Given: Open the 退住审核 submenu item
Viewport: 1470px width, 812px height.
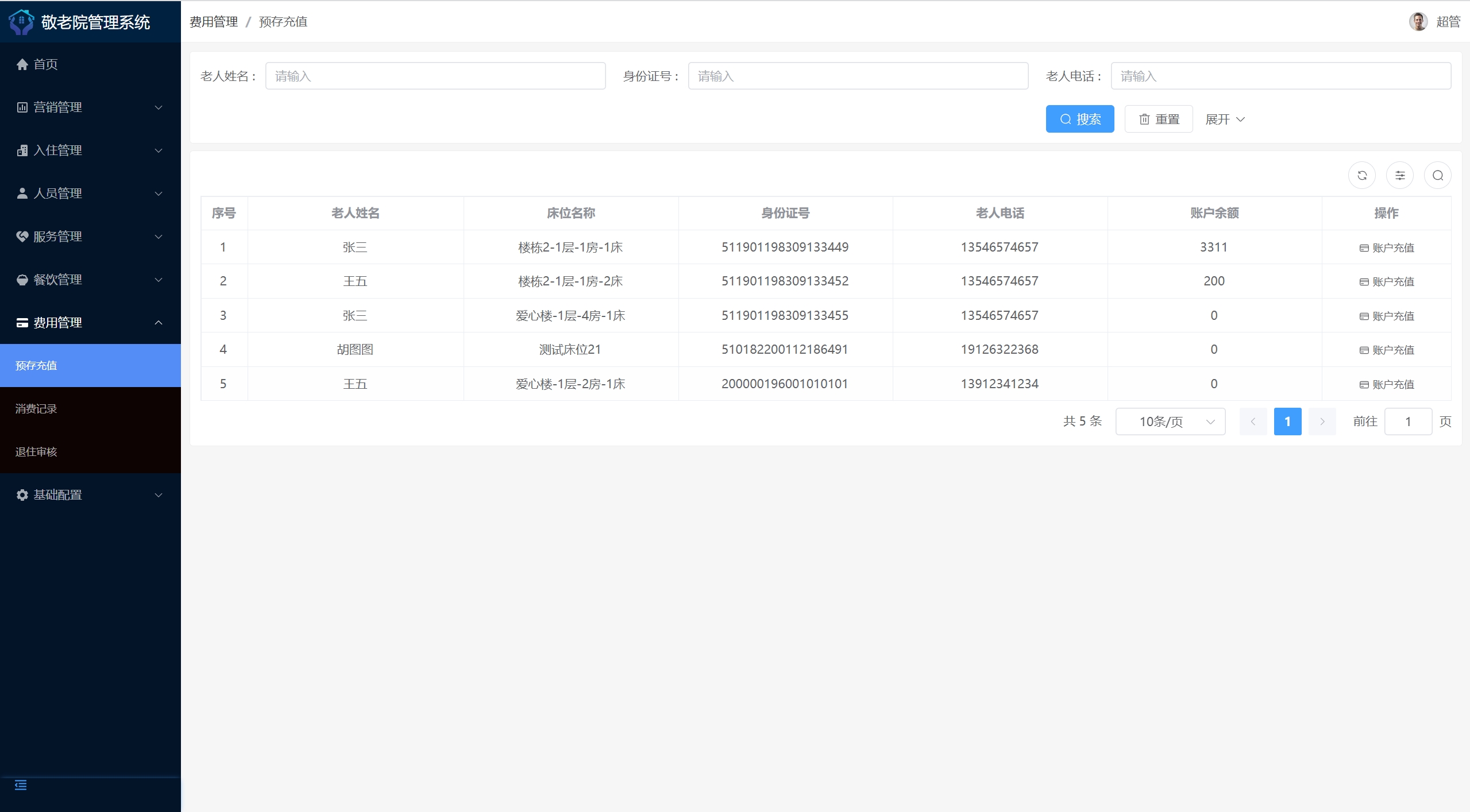Looking at the screenshot, I should pos(90,452).
